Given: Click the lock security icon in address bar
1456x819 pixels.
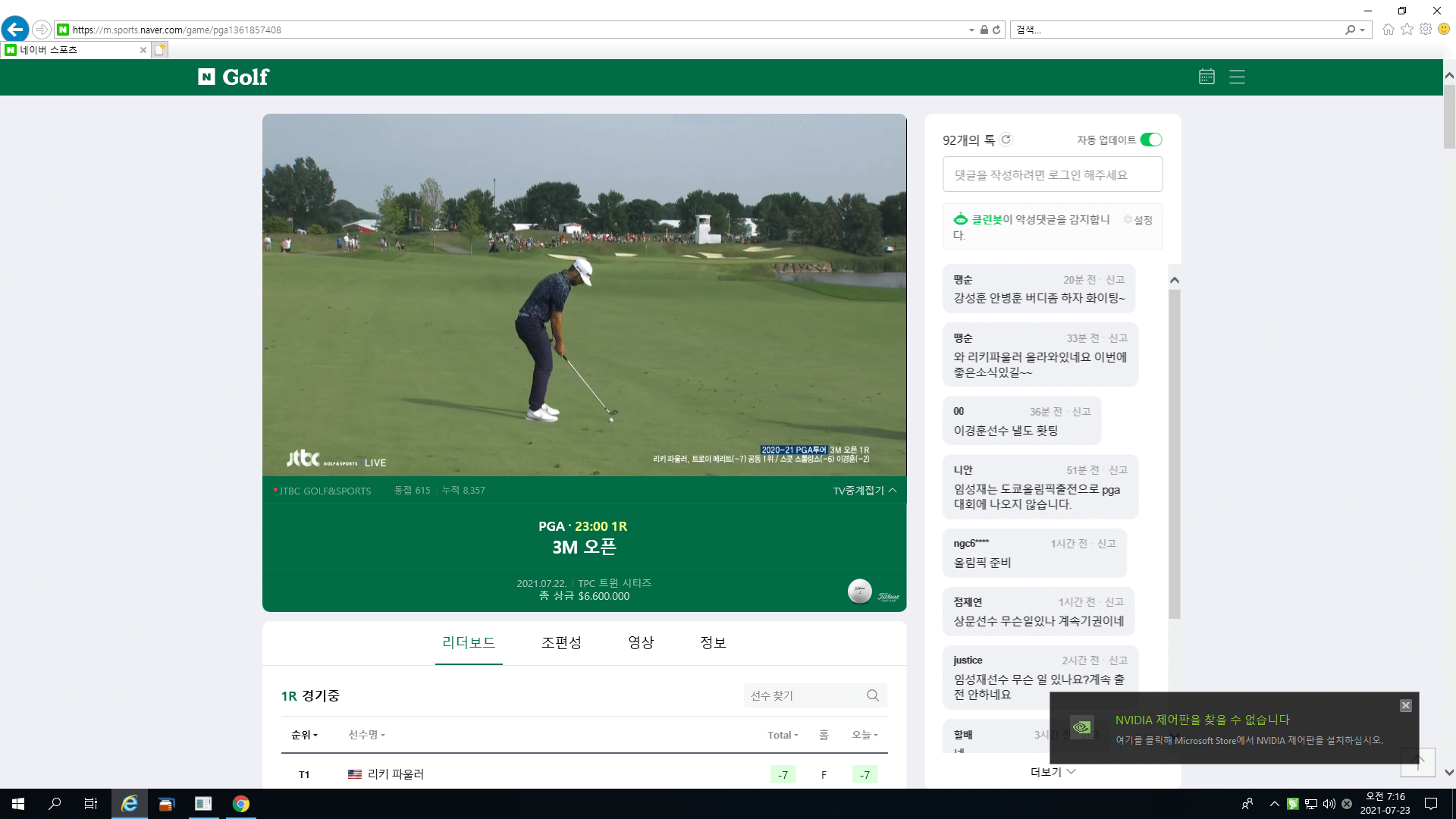Looking at the screenshot, I should coord(984,30).
